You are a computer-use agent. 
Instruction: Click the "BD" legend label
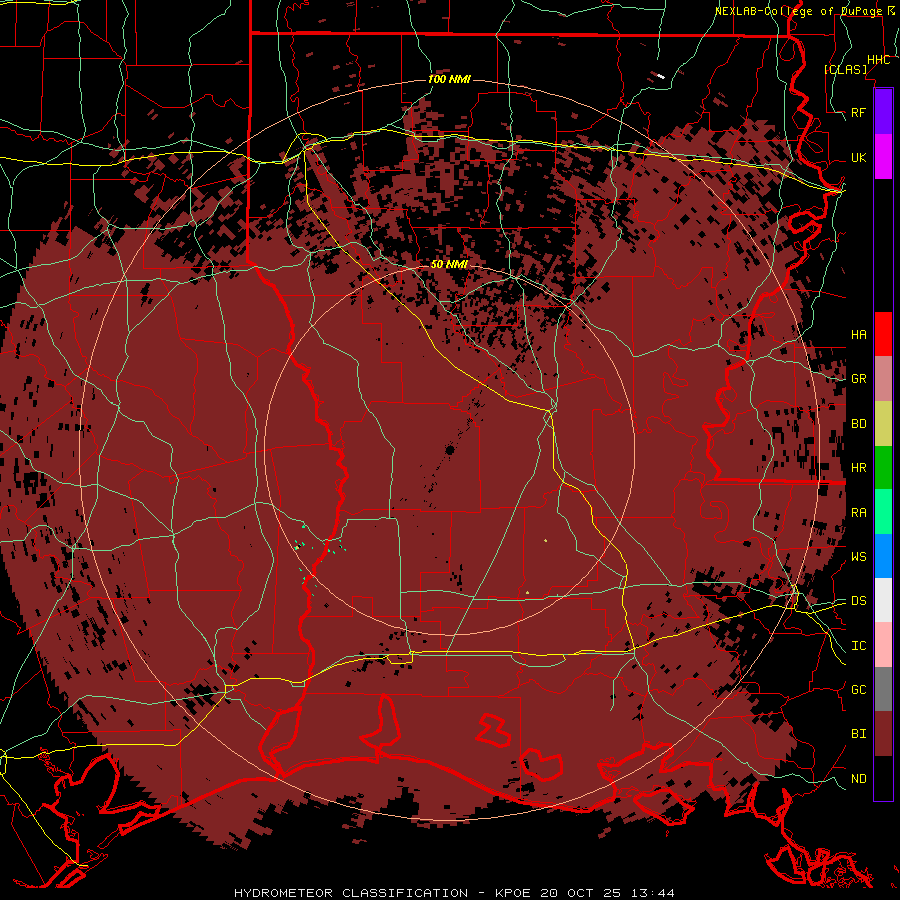(x=858, y=424)
